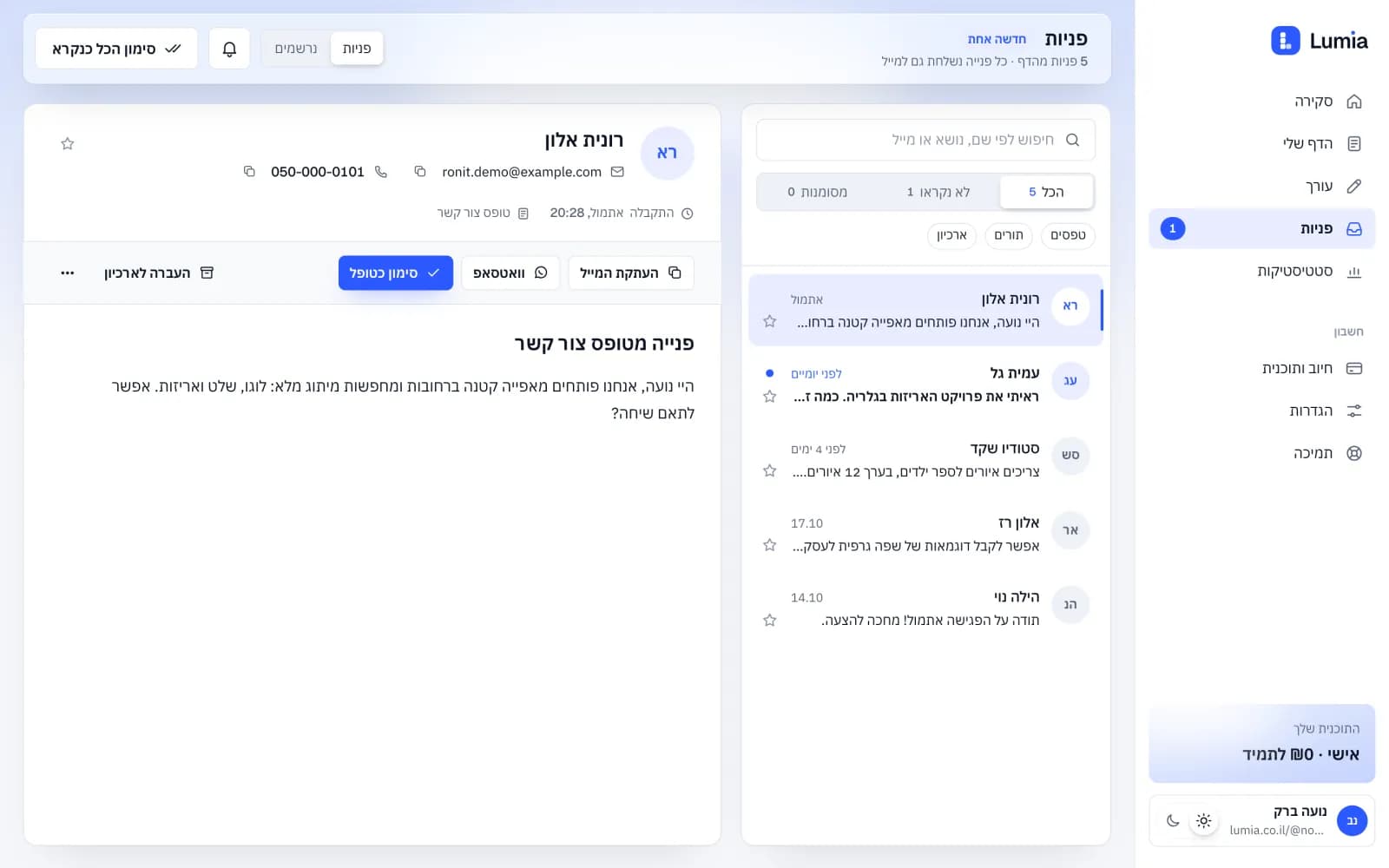Star the אלון רז inquiry row

(x=769, y=546)
